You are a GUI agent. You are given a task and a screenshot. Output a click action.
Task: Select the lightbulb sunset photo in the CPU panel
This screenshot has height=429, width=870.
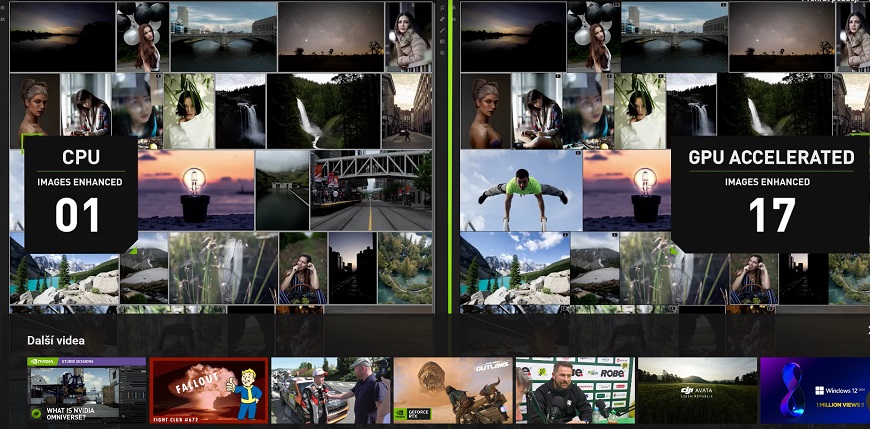[x=196, y=190]
